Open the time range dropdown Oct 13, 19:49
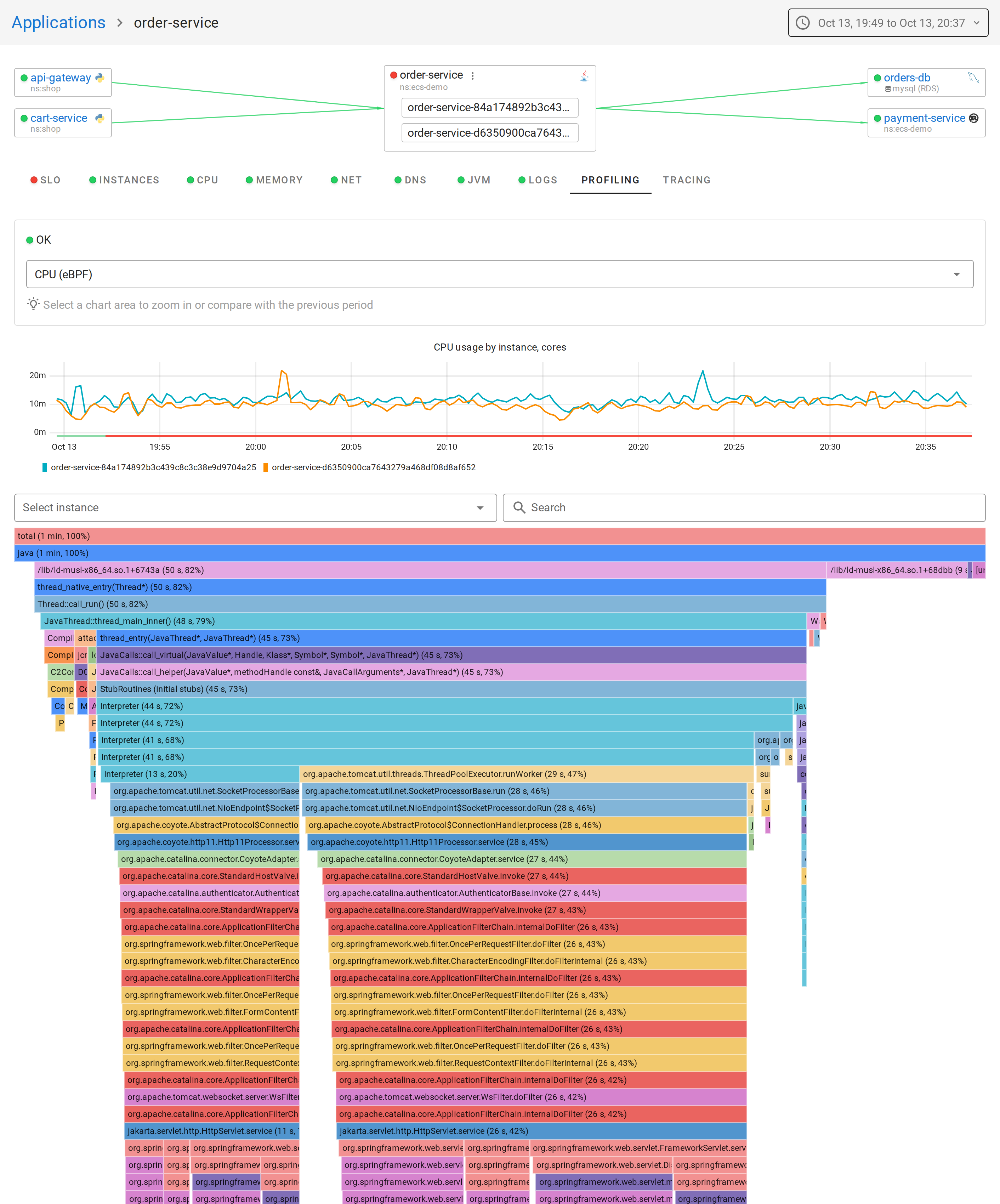 888,23
